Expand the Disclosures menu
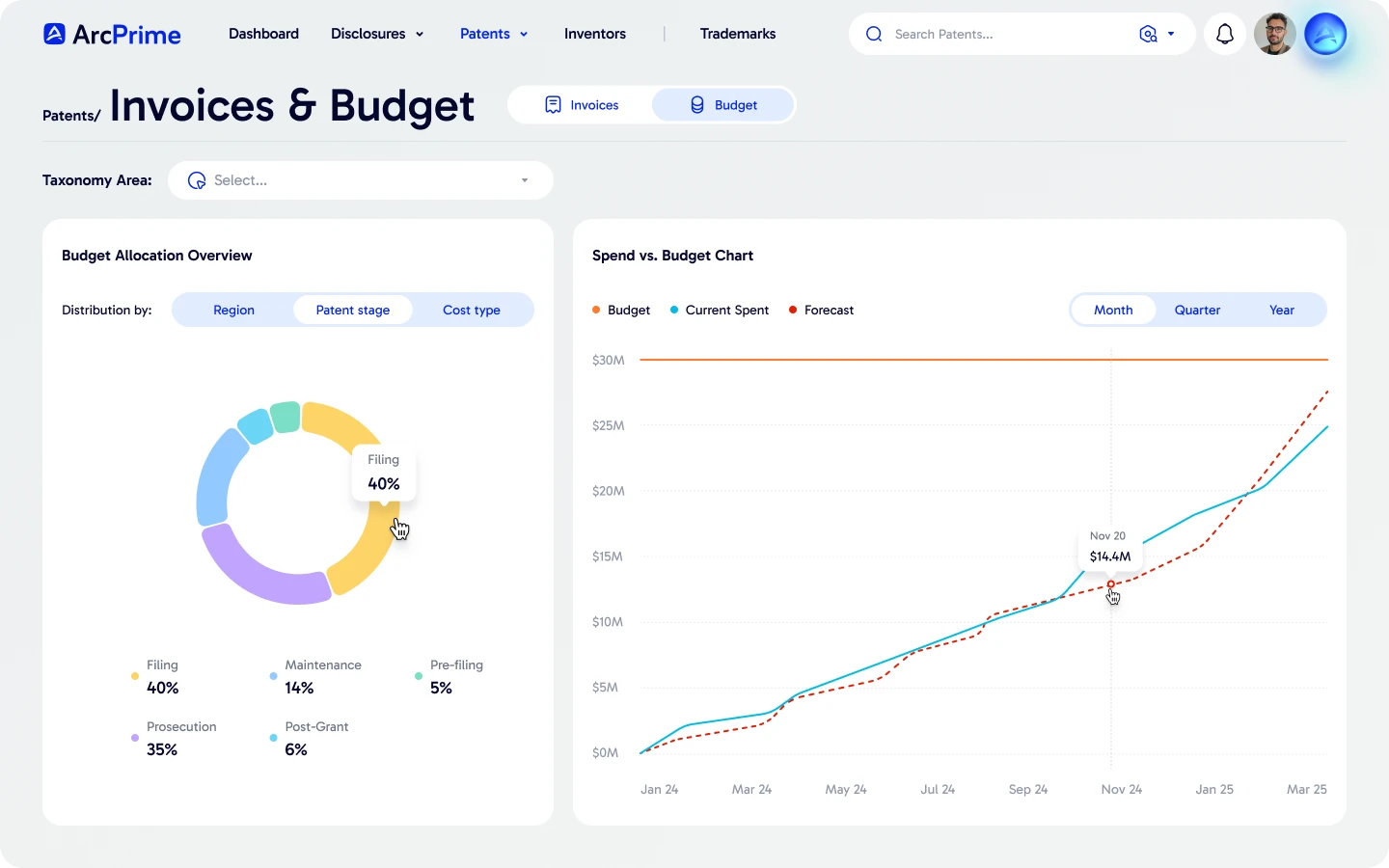1389x868 pixels. [x=377, y=34]
